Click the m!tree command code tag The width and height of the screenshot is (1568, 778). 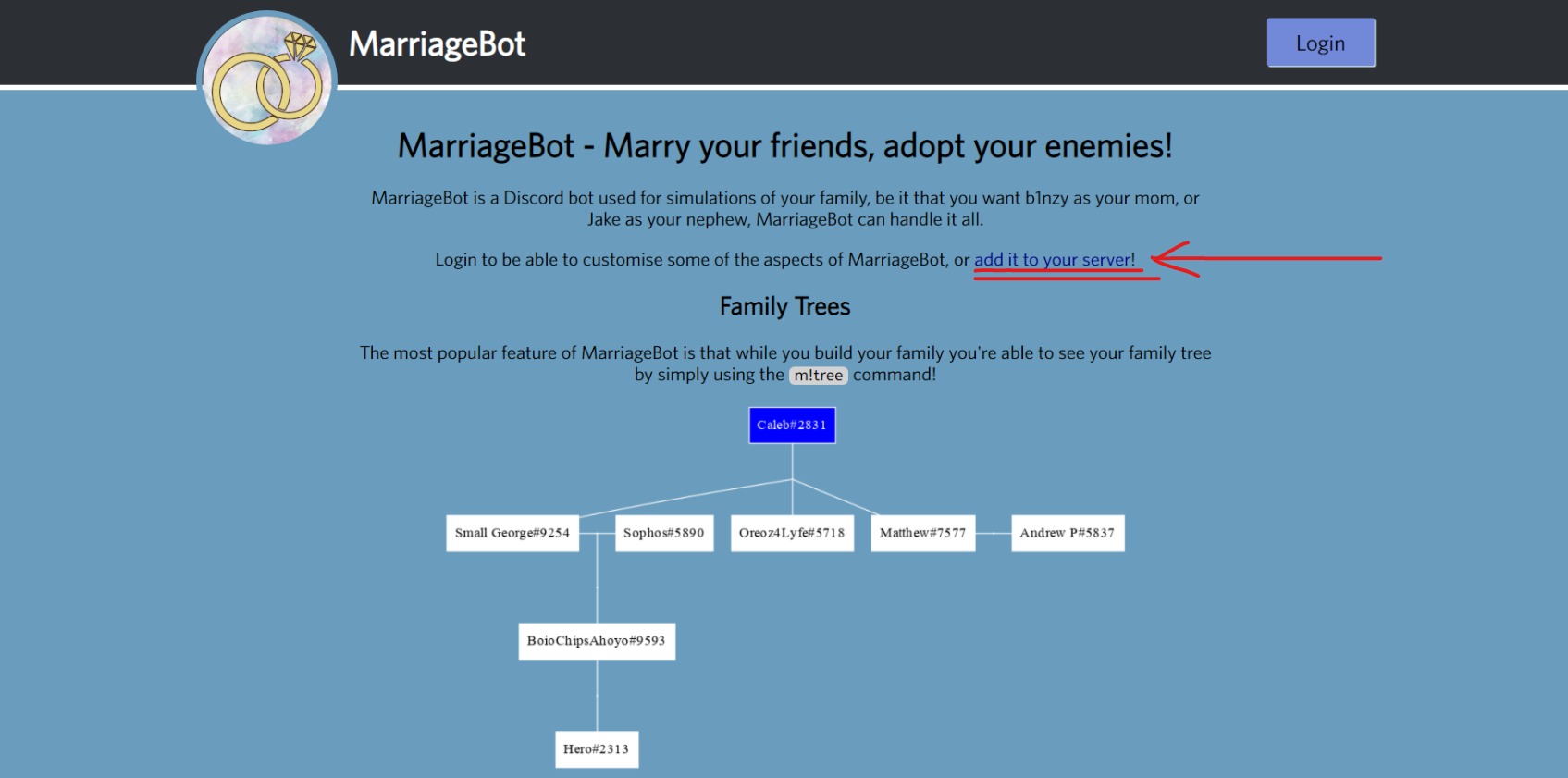(x=819, y=376)
